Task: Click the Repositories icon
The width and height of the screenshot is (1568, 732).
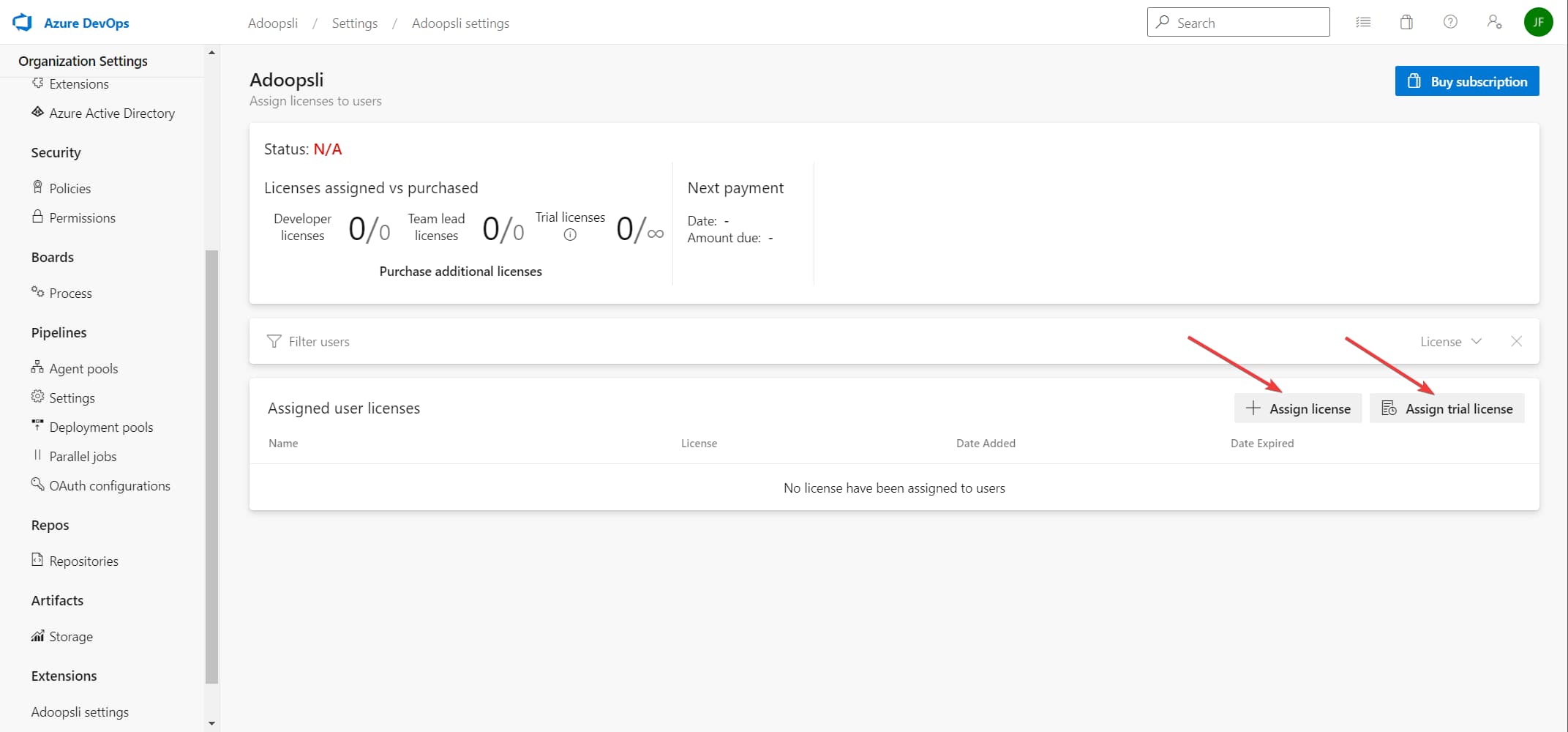Action: click(x=37, y=559)
